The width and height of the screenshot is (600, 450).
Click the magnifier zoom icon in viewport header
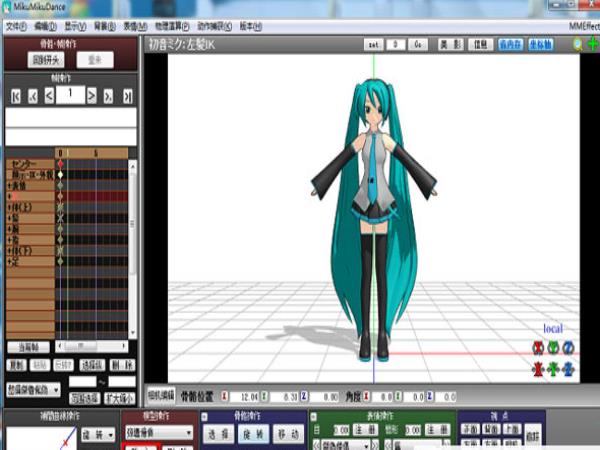pyautogui.click(x=577, y=44)
